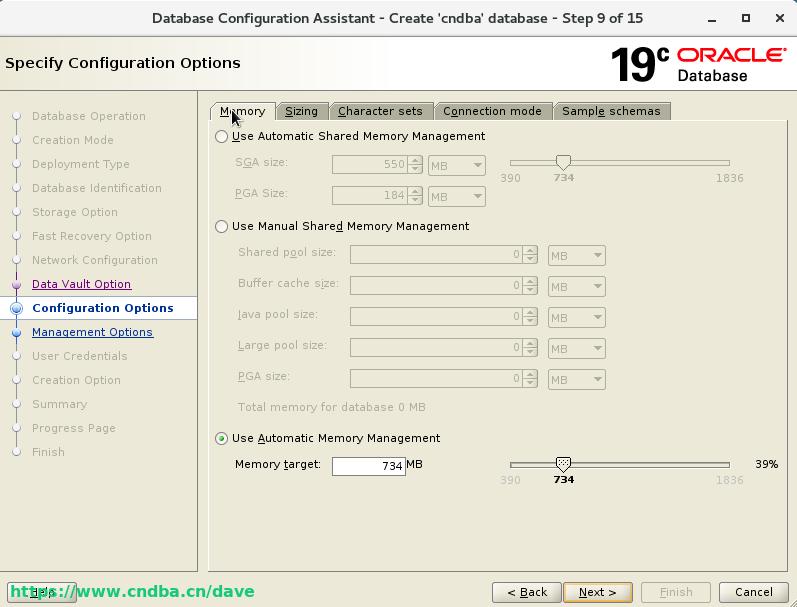Click the SGA size slider handle
The height and width of the screenshot is (607, 797).
tap(563, 162)
